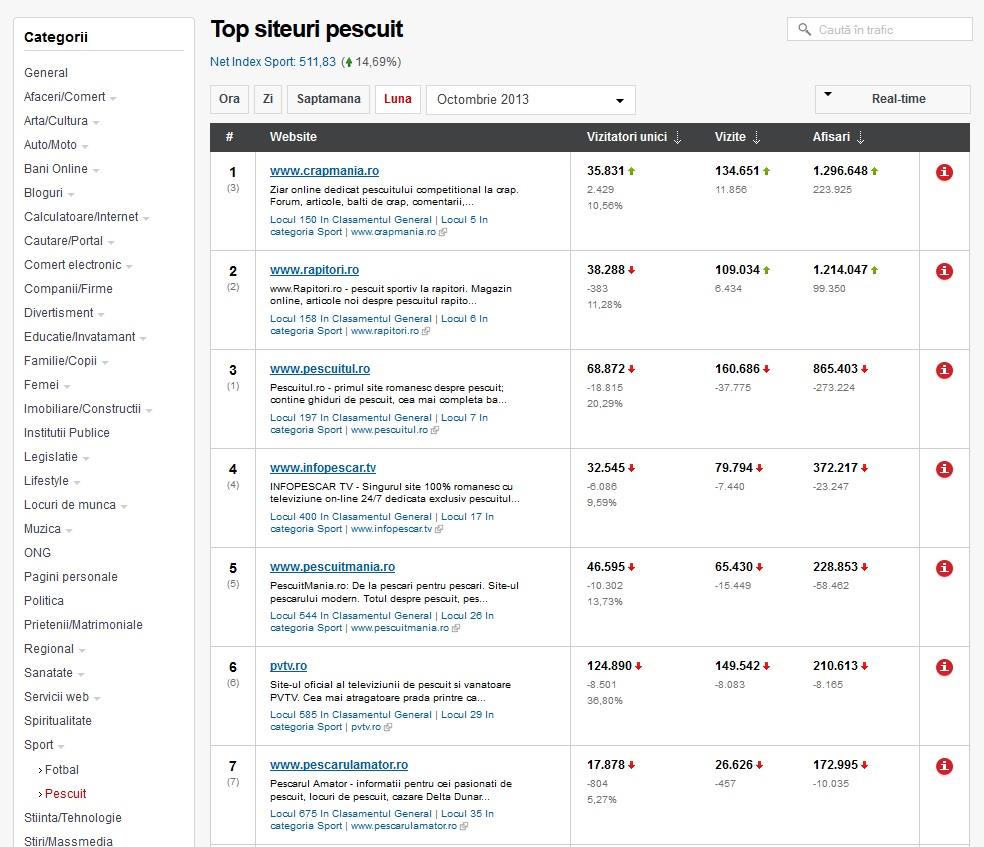This screenshot has width=984, height=847.
Task: Switch to the Saptamana time tab
Action: [328, 99]
